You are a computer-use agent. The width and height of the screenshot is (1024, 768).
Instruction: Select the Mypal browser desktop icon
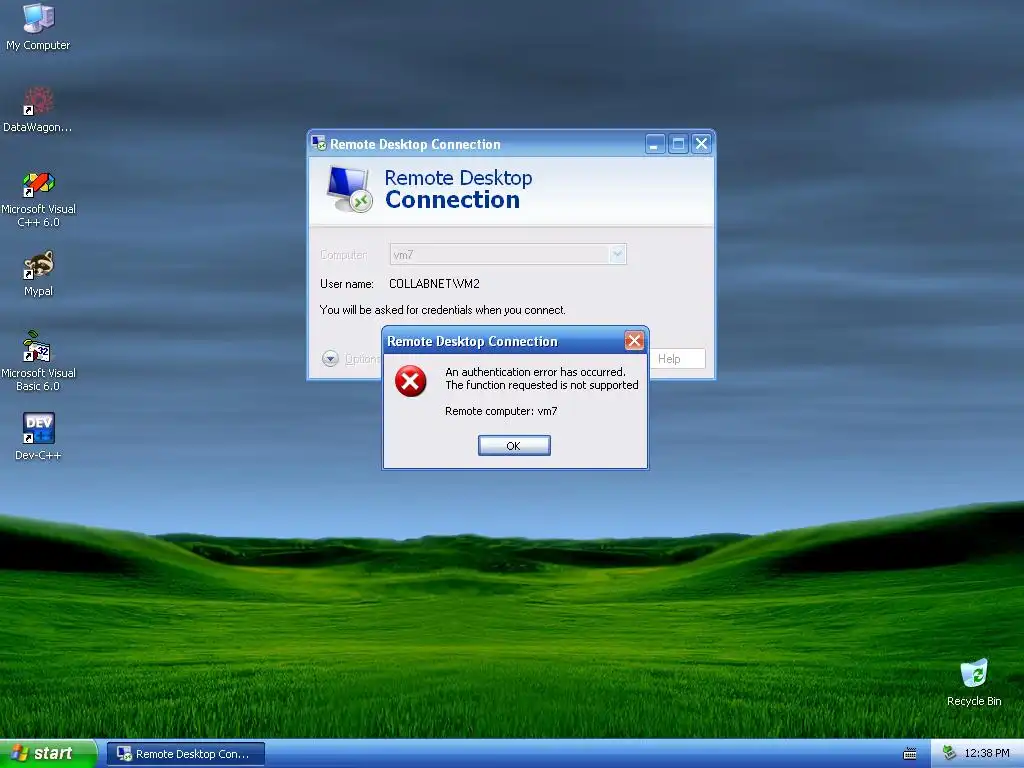38,274
